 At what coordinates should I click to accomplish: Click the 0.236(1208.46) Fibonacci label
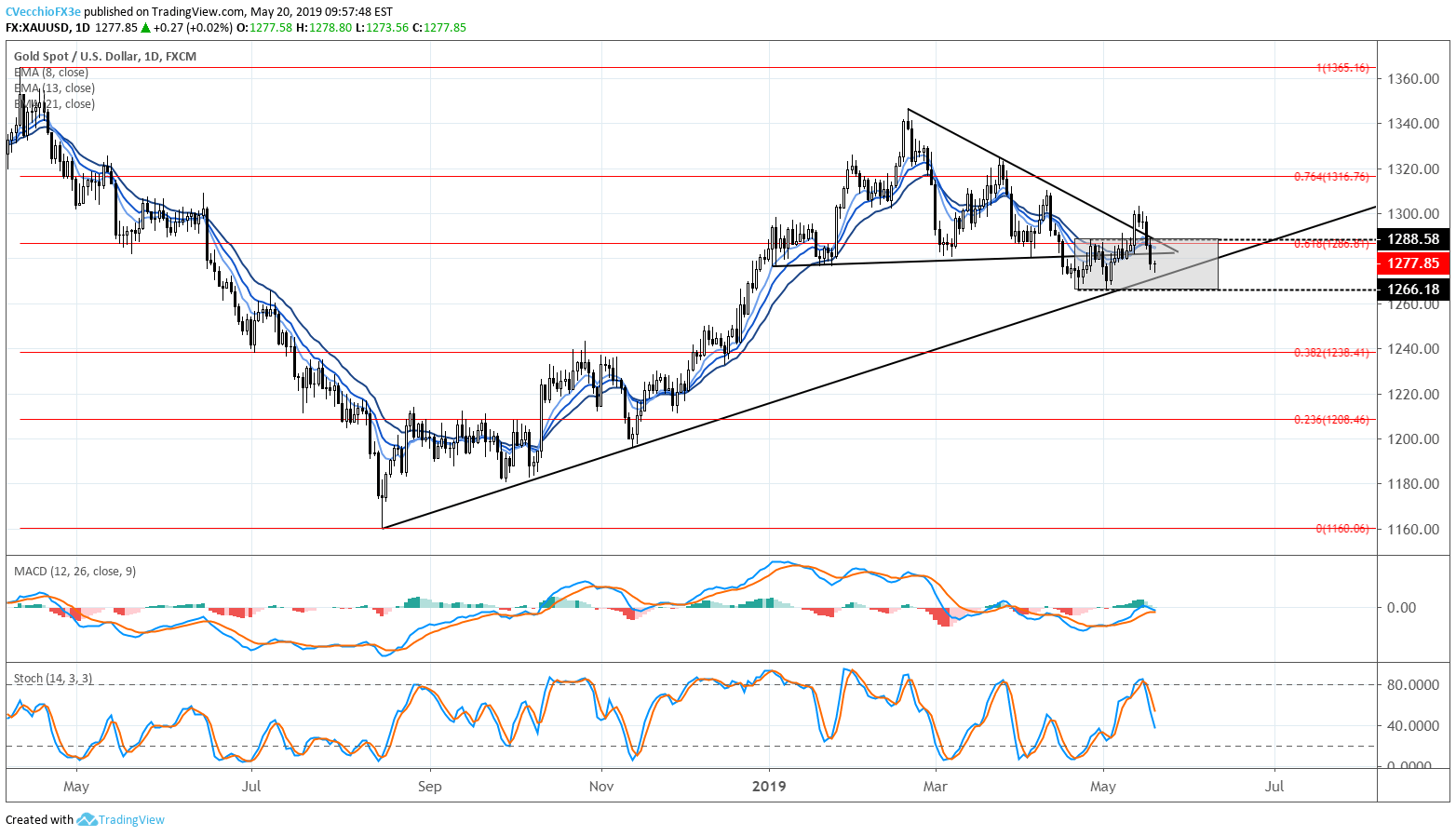pyautogui.click(x=1331, y=420)
